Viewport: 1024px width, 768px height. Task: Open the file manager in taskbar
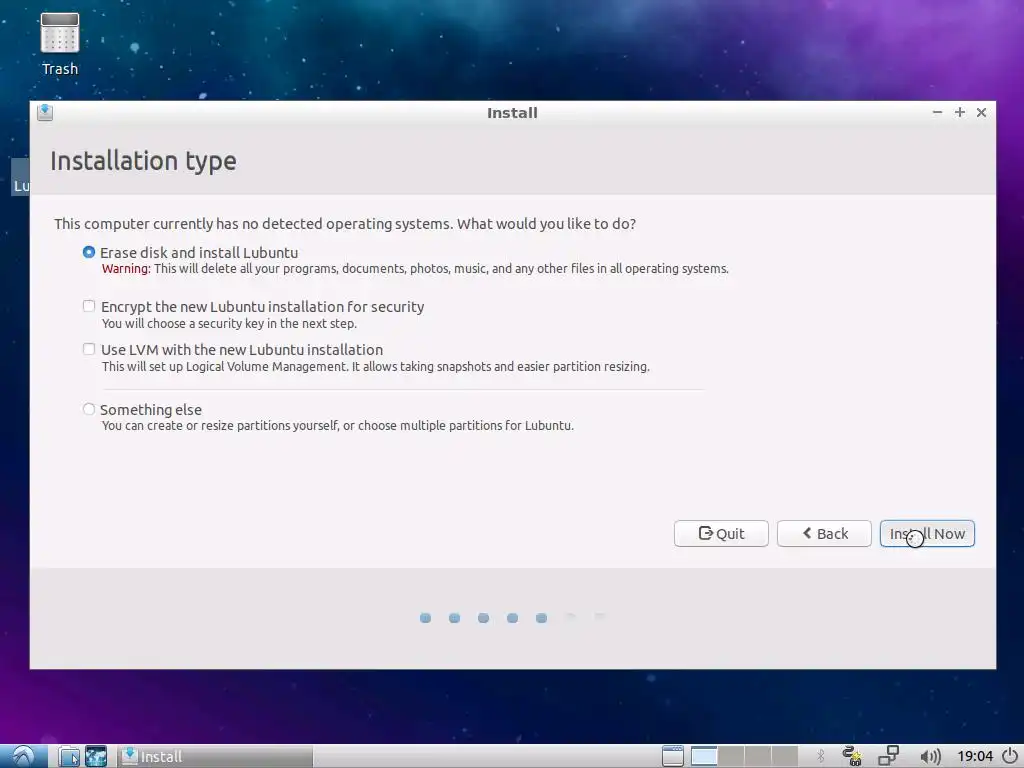69,756
